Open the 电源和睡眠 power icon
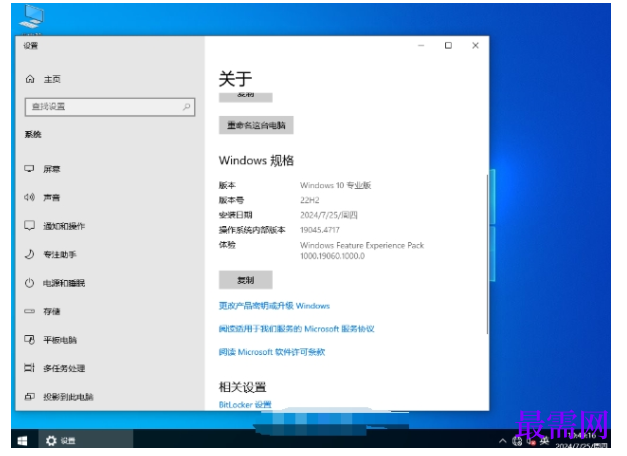 pyautogui.click(x=30, y=283)
